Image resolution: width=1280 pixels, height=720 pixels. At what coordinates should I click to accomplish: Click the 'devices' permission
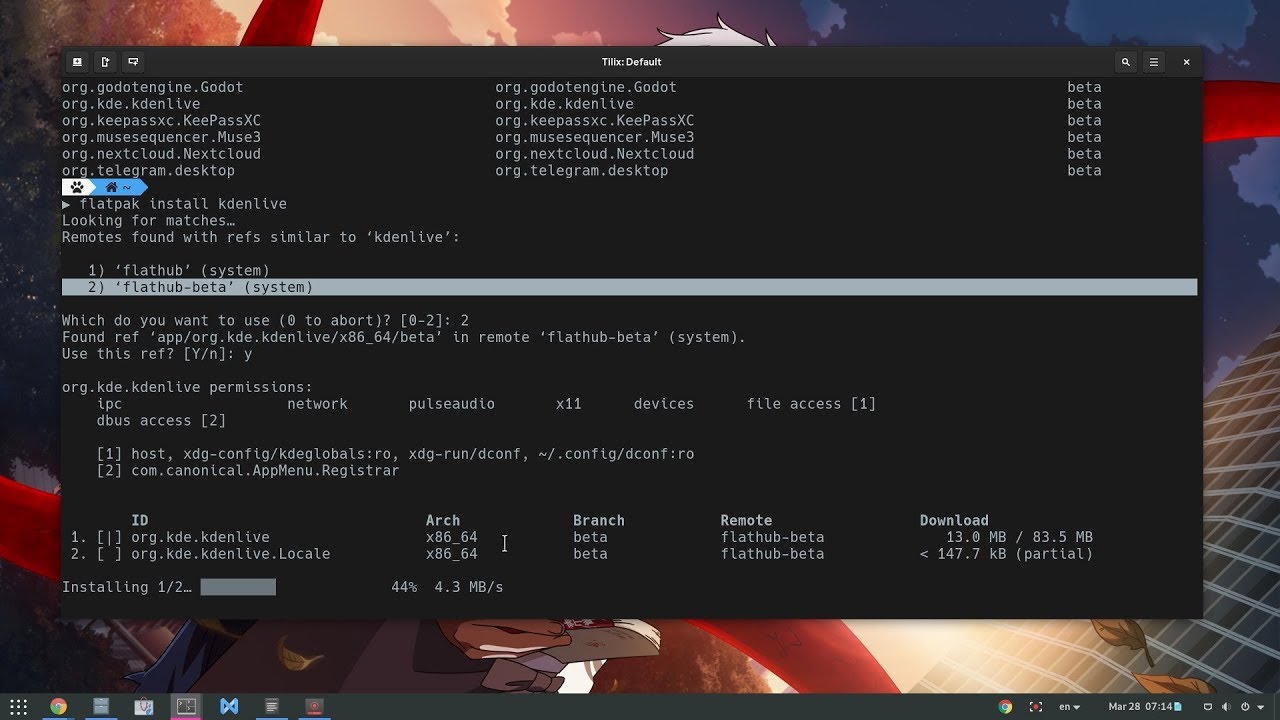pyautogui.click(x=664, y=404)
